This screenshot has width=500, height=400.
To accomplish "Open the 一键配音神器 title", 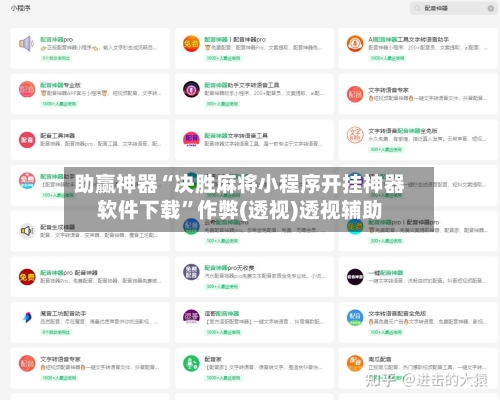I will click(386, 273).
